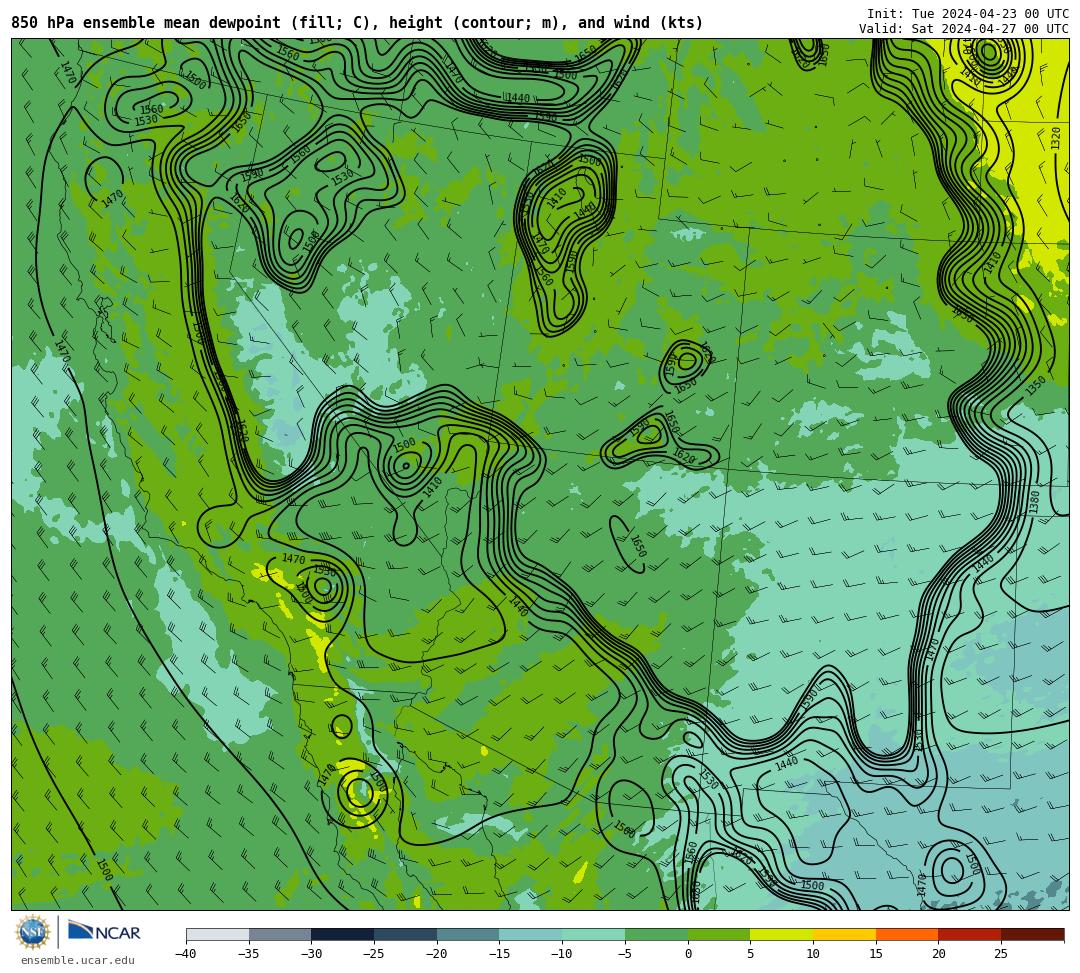
Task: Click the −10 colorbar tick label
Action: click(x=562, y=954)
